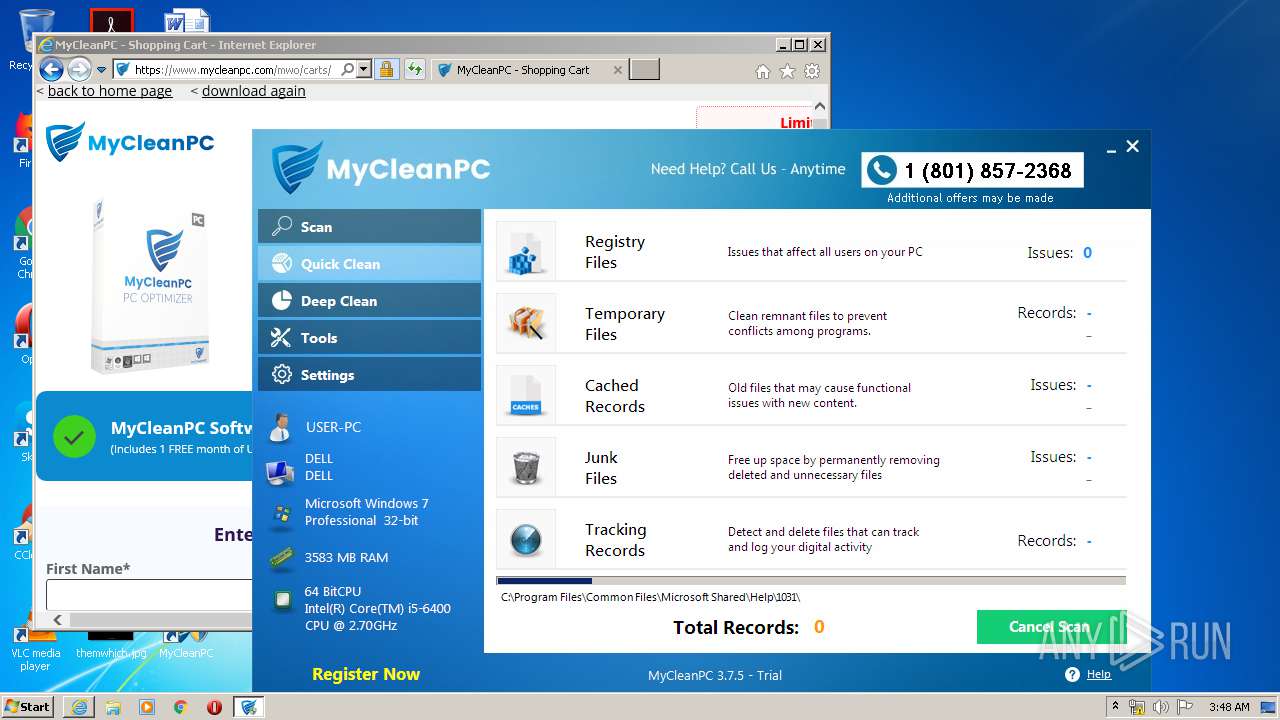This screenshot has width=1280, height=720.
Task: Click the MyCleanPC shield logo in app header
Action: 298,167
